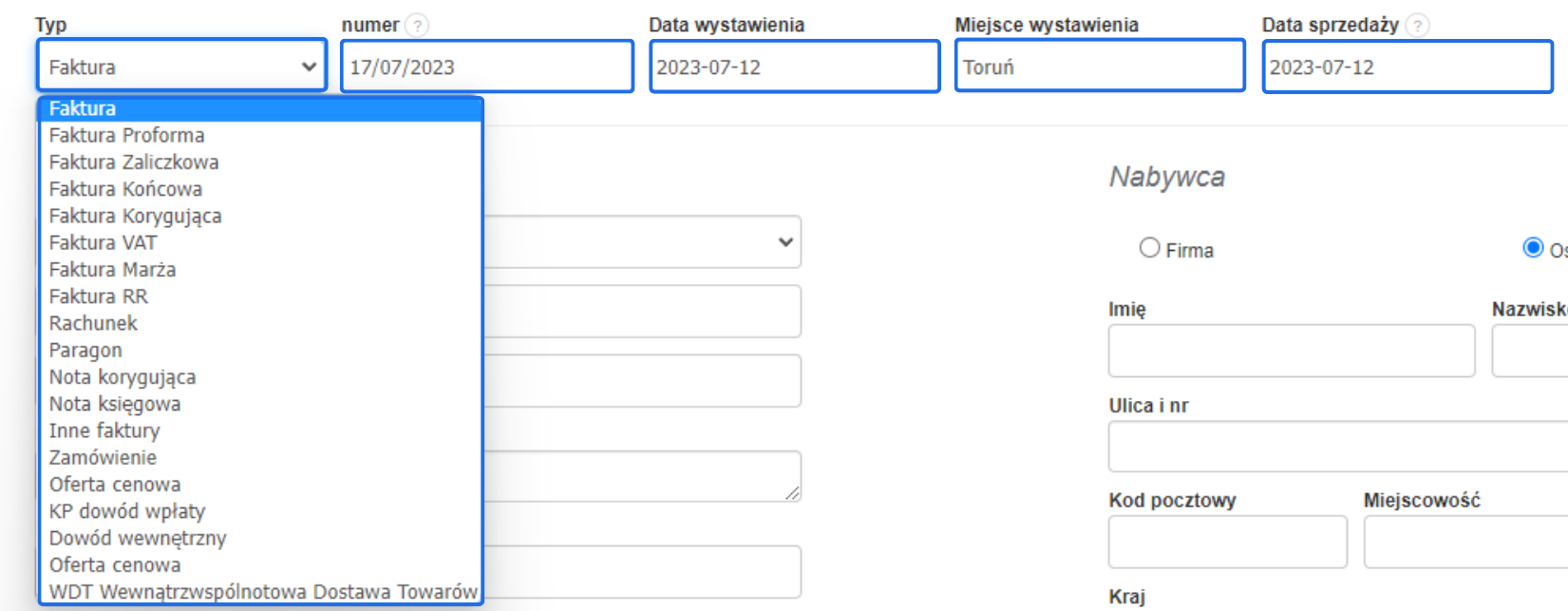Choose Faktura Zaliczkowa option
Image resolution: width=1568 pixels, height=611 pixels.
click(x=134, y=162)
